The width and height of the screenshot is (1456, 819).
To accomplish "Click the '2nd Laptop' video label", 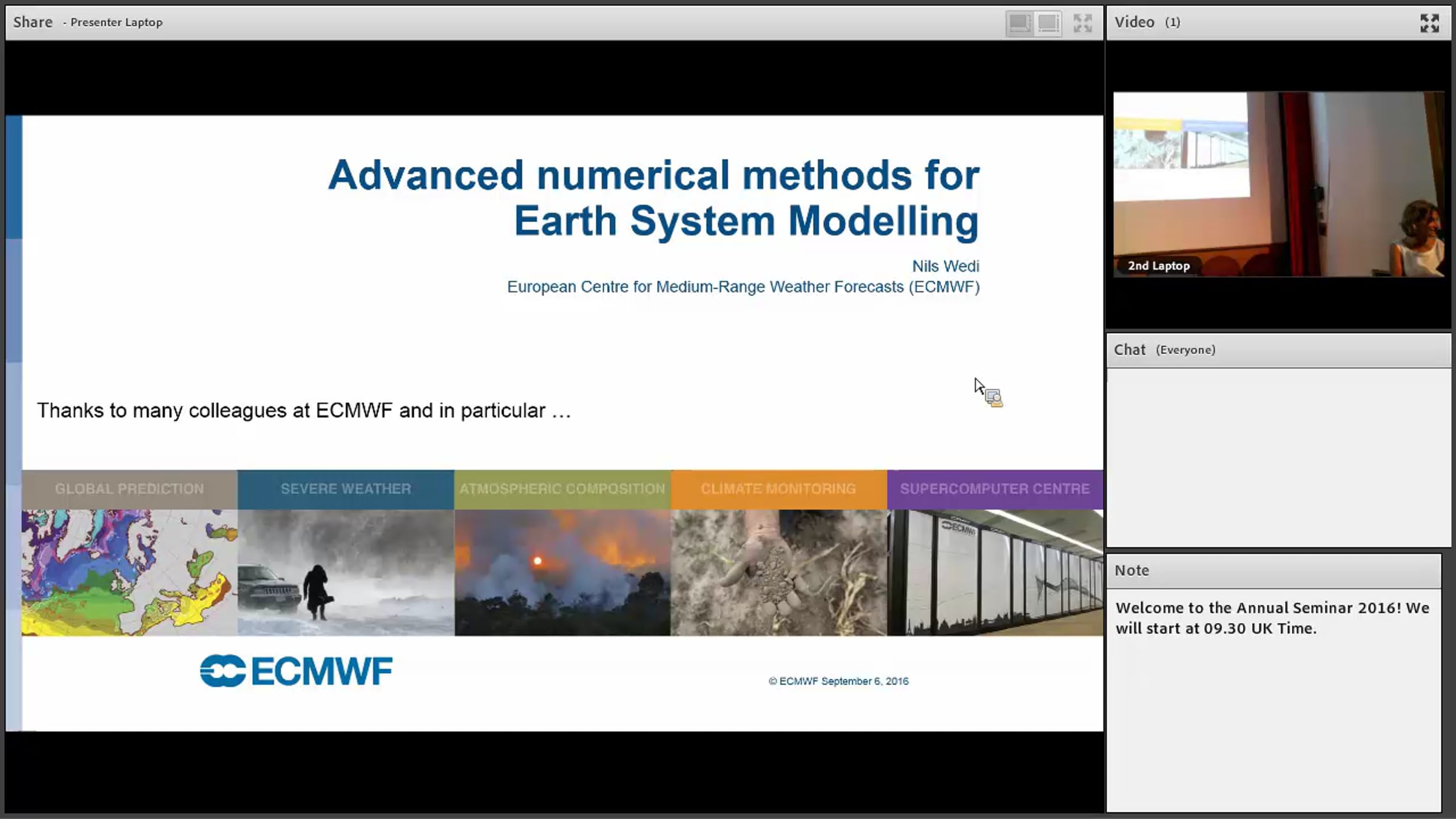I will pos(1159,266).
